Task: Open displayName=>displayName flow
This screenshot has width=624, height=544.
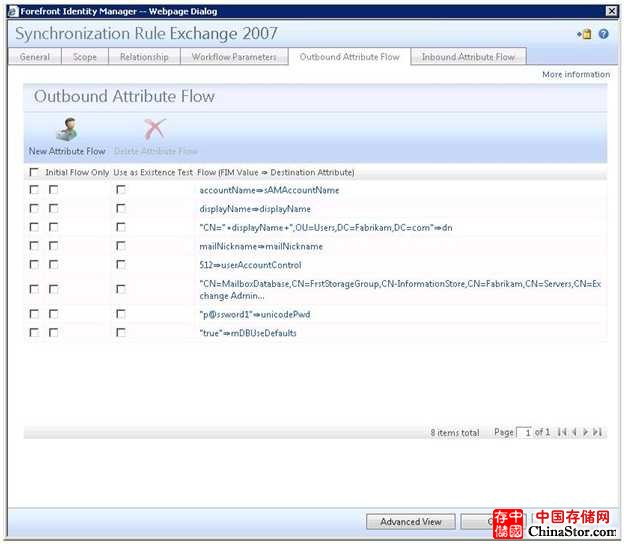Action: (x=255, y=209)
